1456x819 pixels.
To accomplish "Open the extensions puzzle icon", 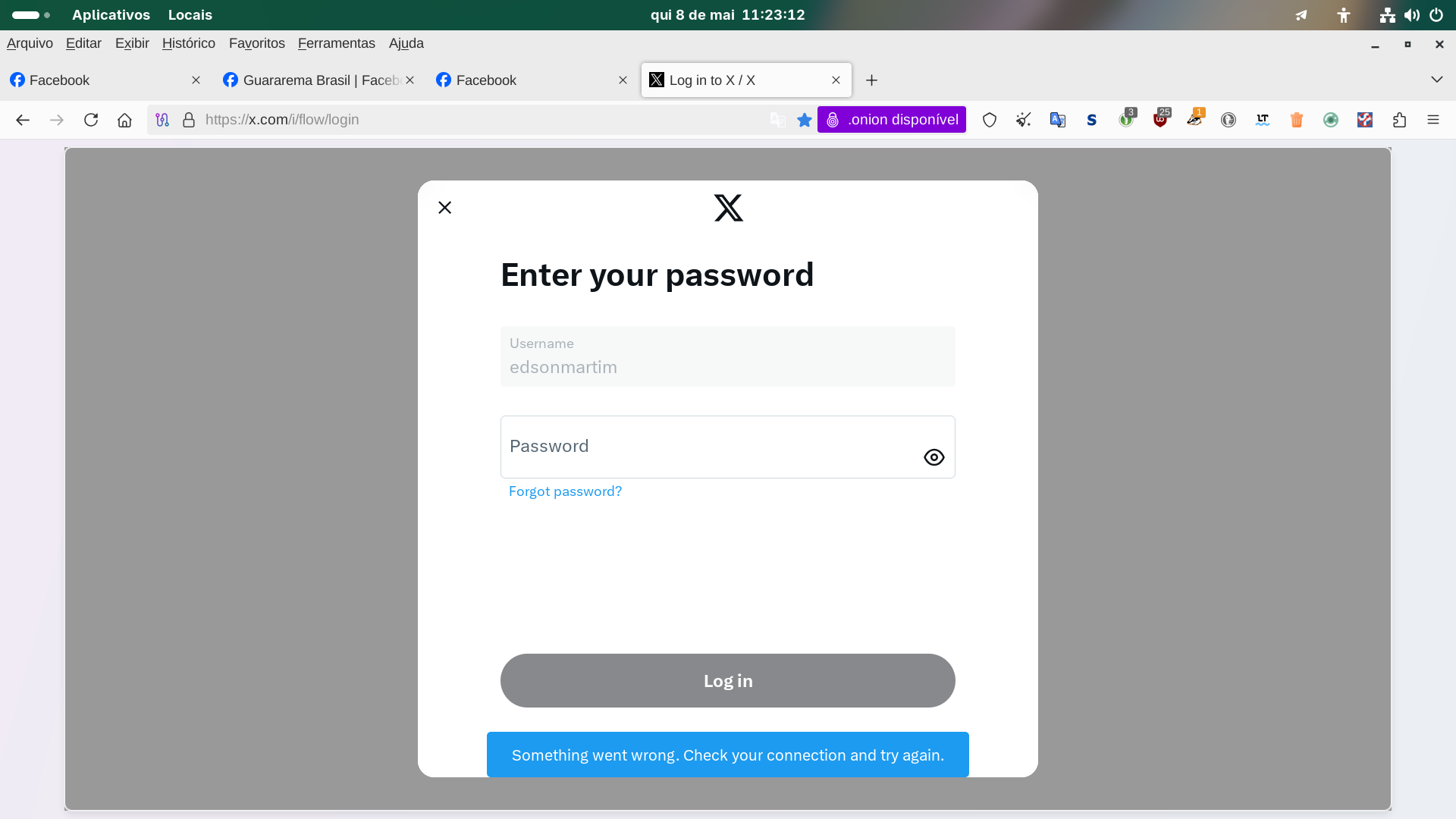I will (x=1399, y=120).
